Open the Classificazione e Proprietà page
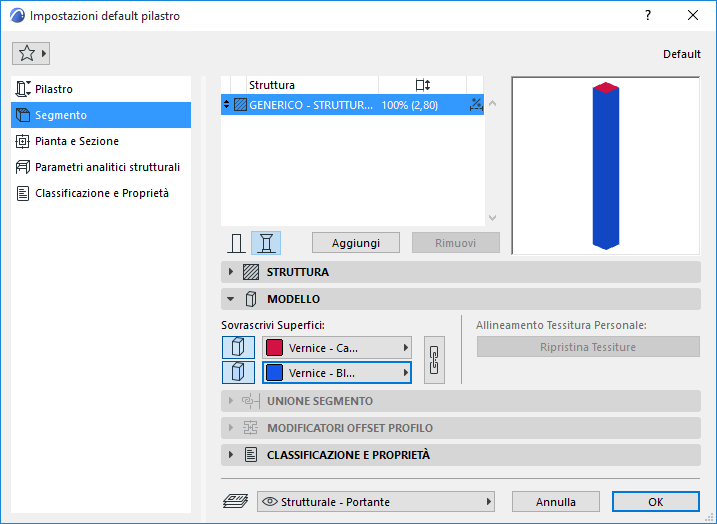Screen dimensions: 717x524 (x=101, y=193)
